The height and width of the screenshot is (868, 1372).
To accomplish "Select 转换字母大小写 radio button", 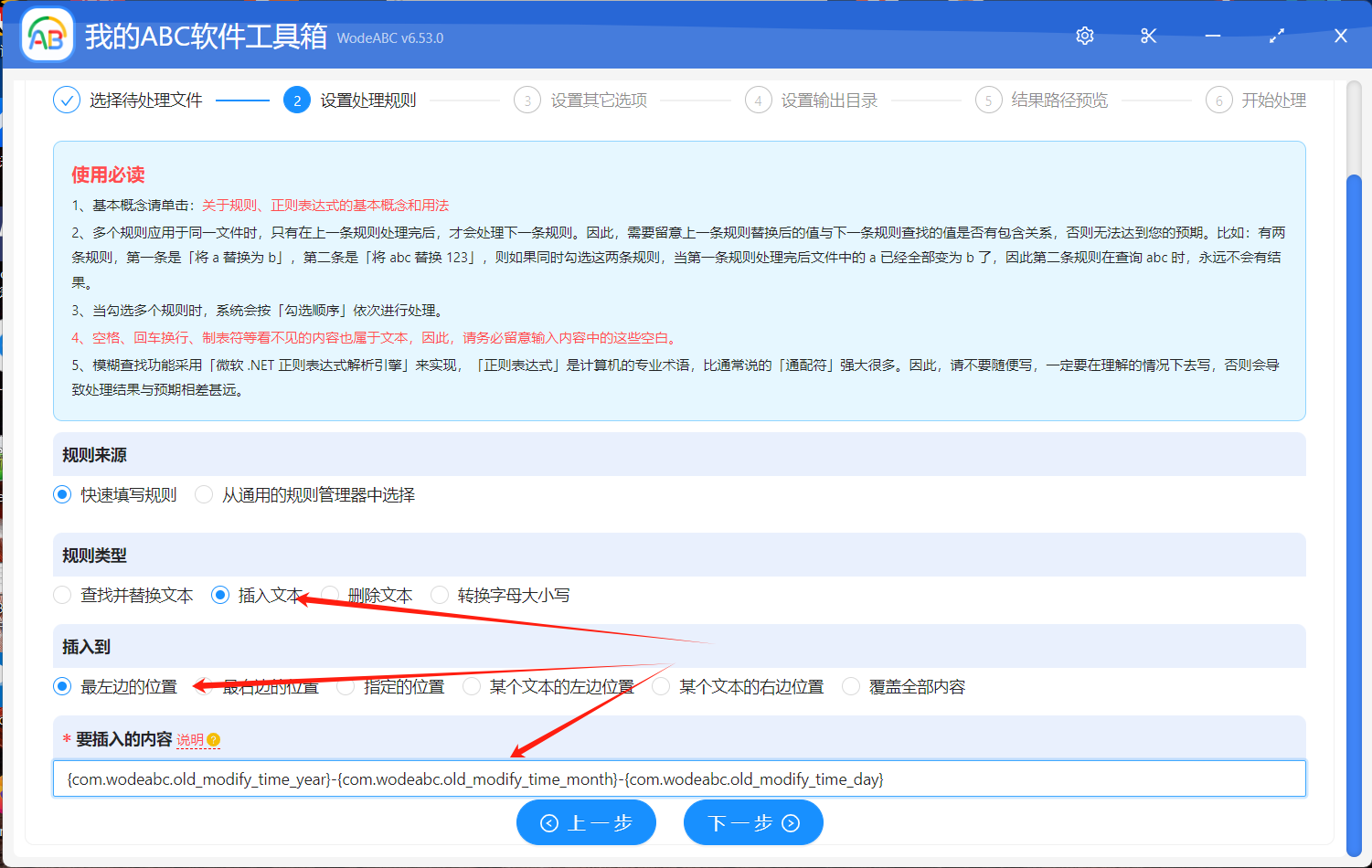I will (440, 595).
